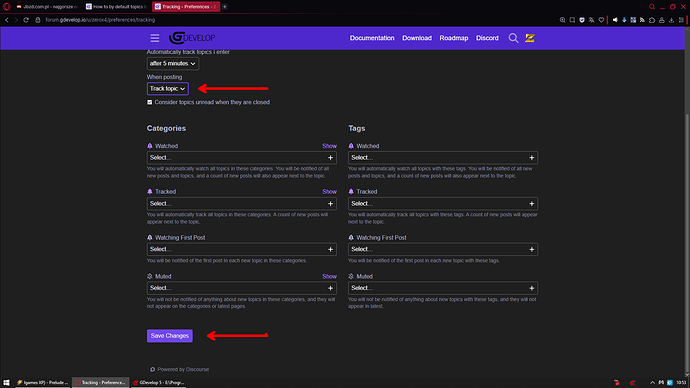Open the extensions cube icon
Screen dimensions: 690x388
pyautogui.click(x=652, y=20)
